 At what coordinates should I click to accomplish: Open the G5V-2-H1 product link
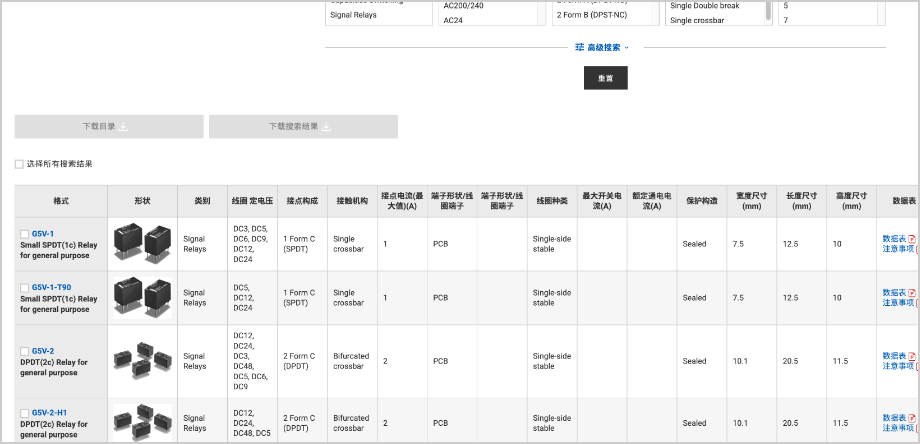tap(49, 412)
